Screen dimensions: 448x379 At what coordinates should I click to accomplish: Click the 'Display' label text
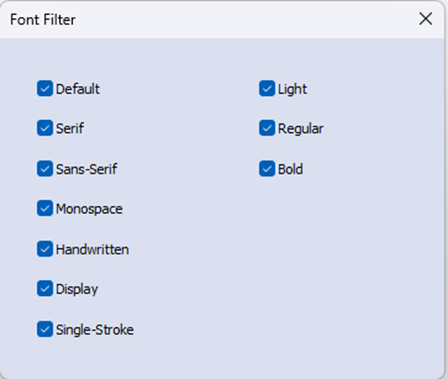tap(77, 289)
